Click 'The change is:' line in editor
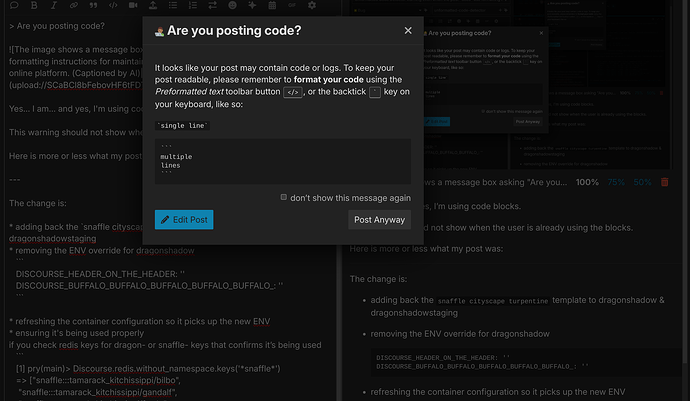 click(38, 203)
